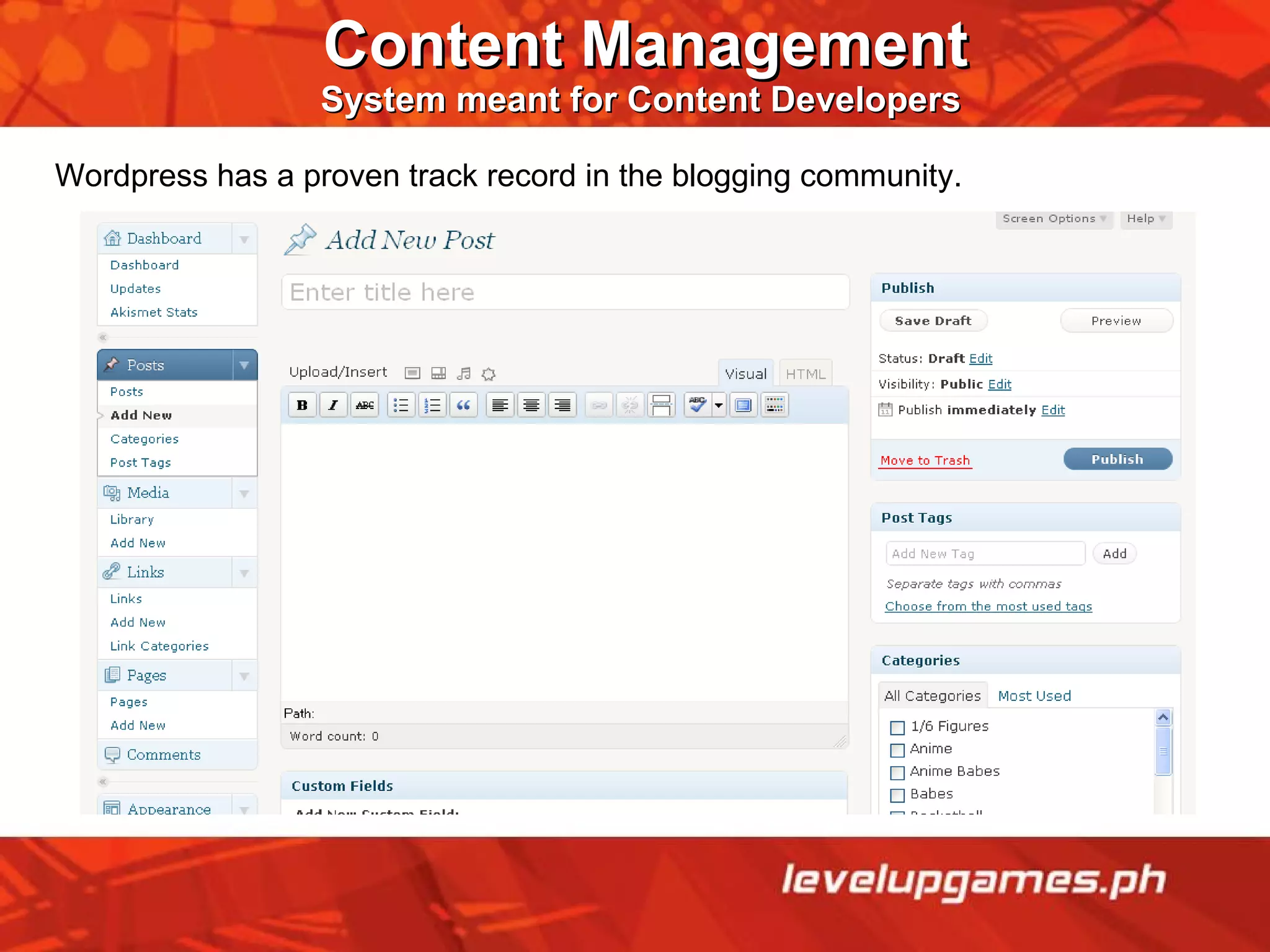This screenshot has height=952, width=1270.
Task: Toggle fullscreen editing mode
Action: click(x=743, y=405)
